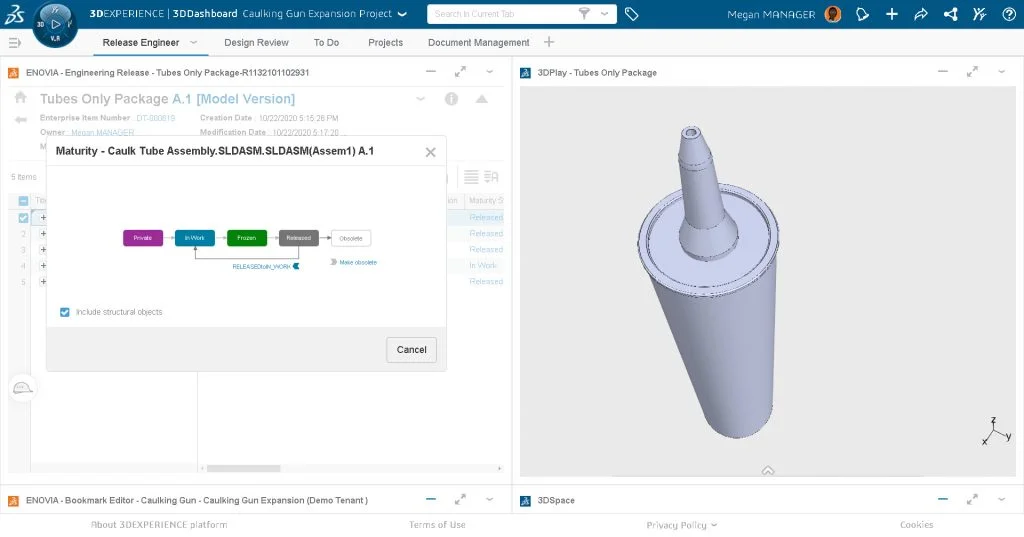
Task: Click Megan MANAGER profile avatar
Action: 833,14
